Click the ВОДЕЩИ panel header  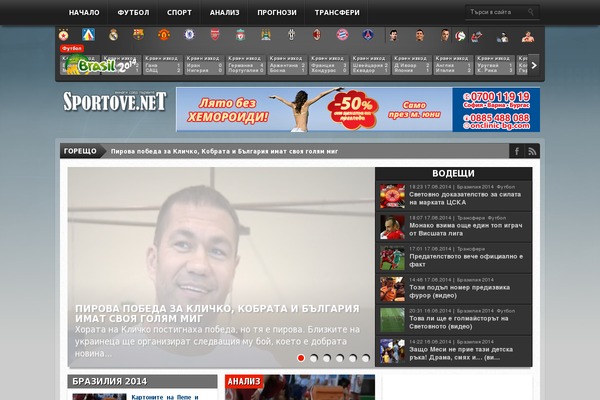453,173
